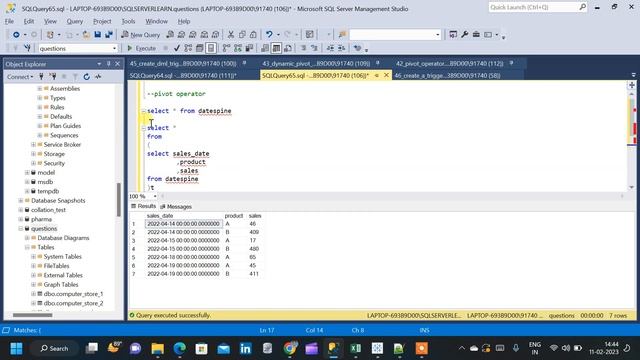The width and height of the screenshot is (640, 360).
Task: Click the Decrease Indent icon
Action: point(330,48)
